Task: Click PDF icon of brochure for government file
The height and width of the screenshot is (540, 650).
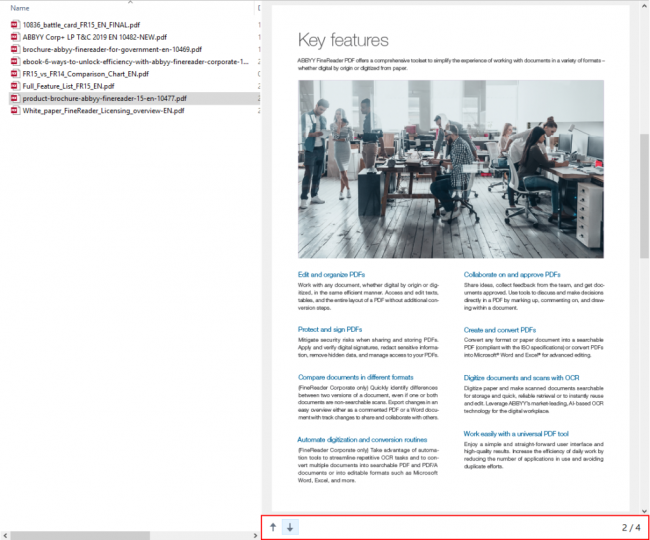Action: (x=14, y=49)
